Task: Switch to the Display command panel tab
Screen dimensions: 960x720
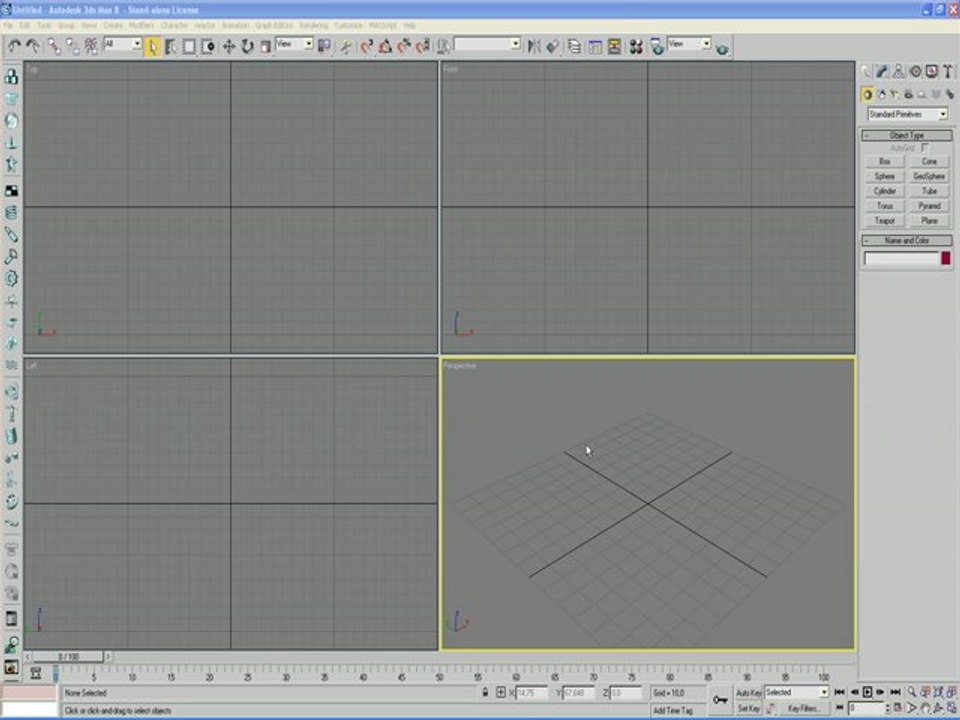Action: (931, 72)
